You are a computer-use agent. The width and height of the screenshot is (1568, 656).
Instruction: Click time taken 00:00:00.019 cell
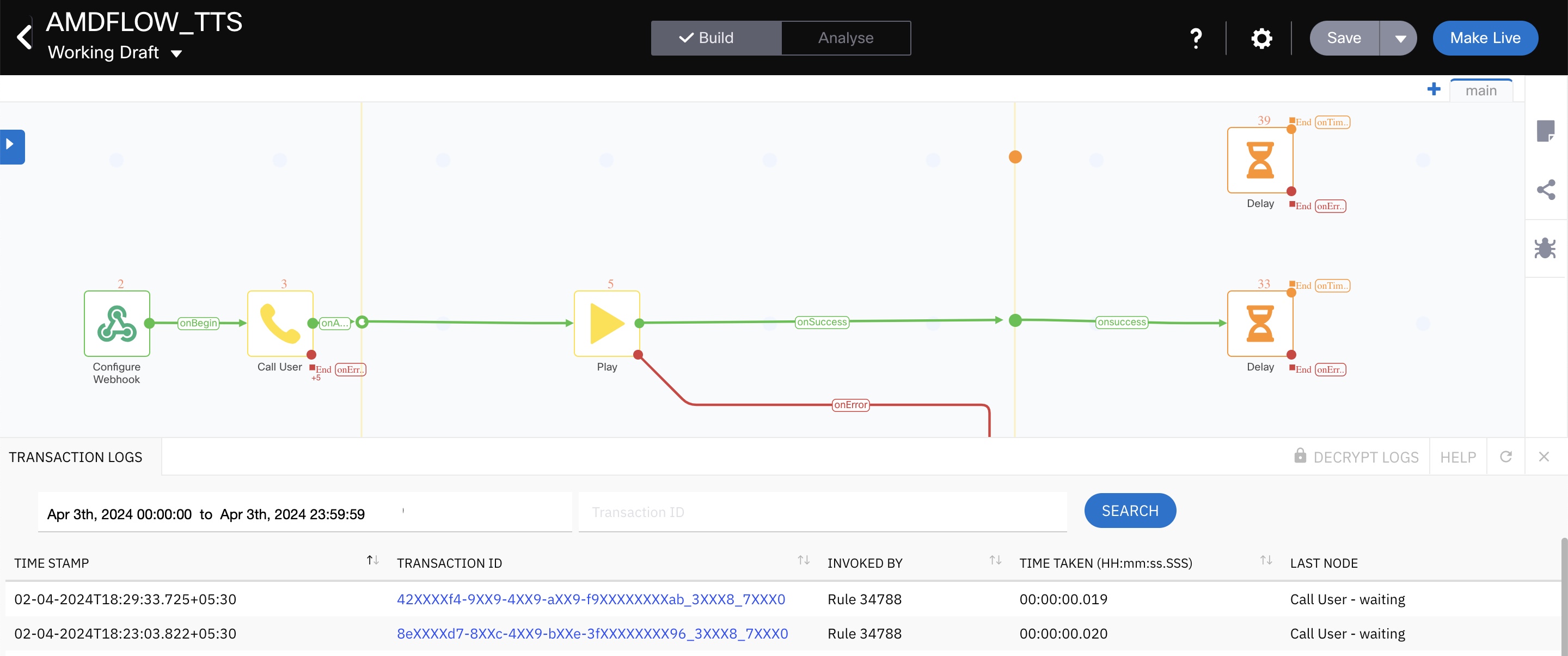1063,599
